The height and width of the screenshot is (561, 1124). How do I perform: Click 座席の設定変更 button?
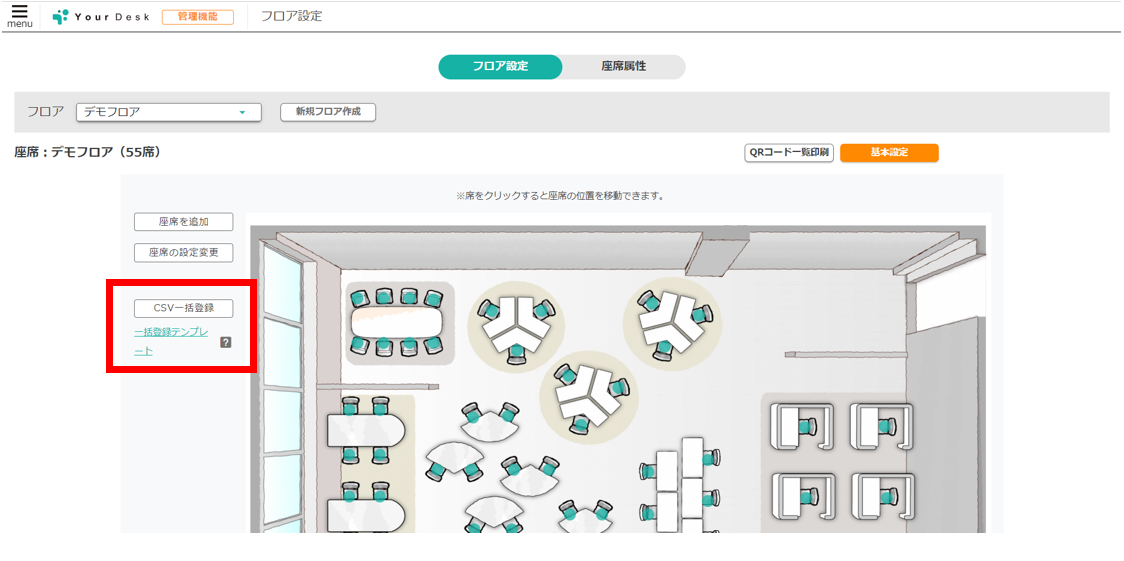click(184, 253)
